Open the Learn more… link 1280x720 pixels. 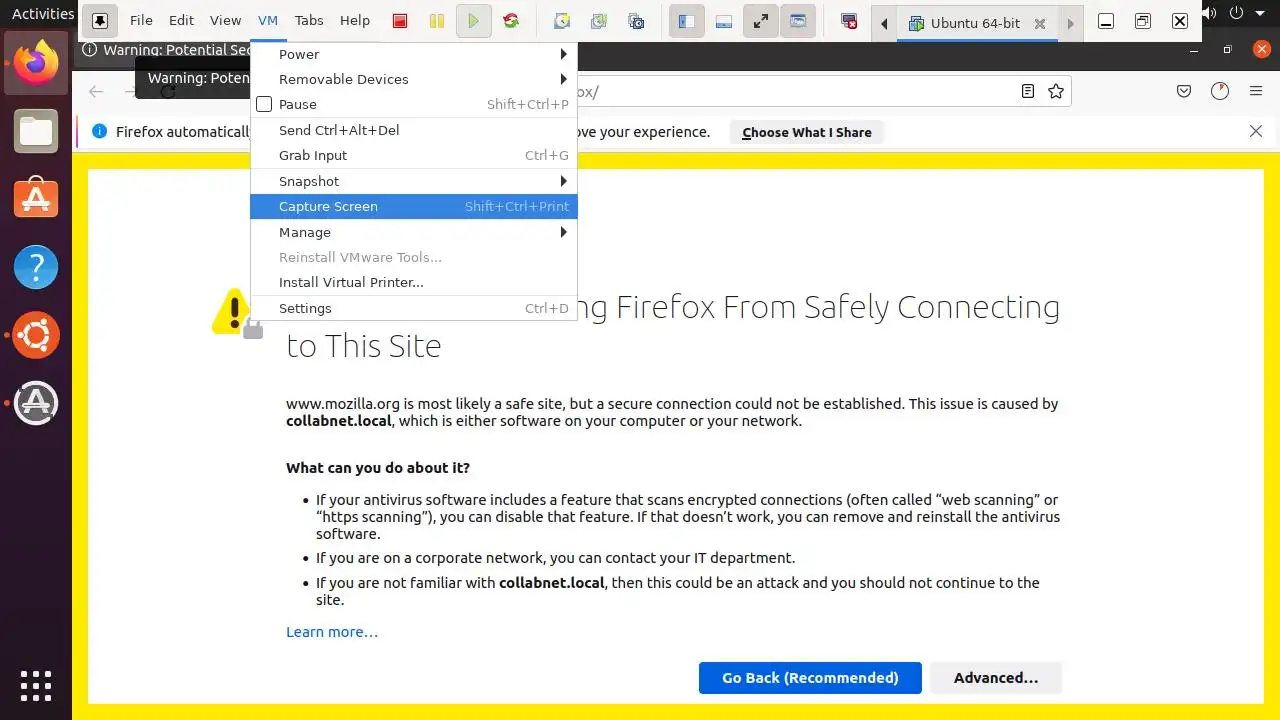[332, 632]
